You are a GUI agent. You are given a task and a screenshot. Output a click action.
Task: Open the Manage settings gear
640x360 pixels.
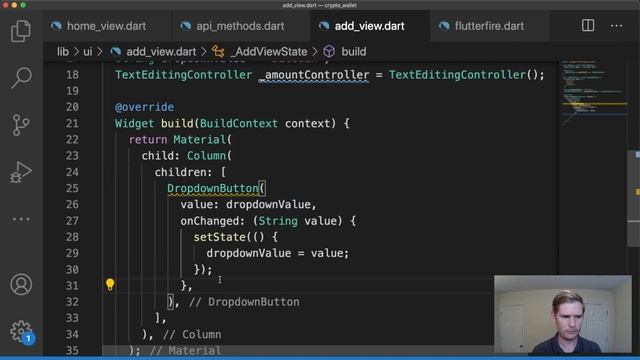(21, 331)
